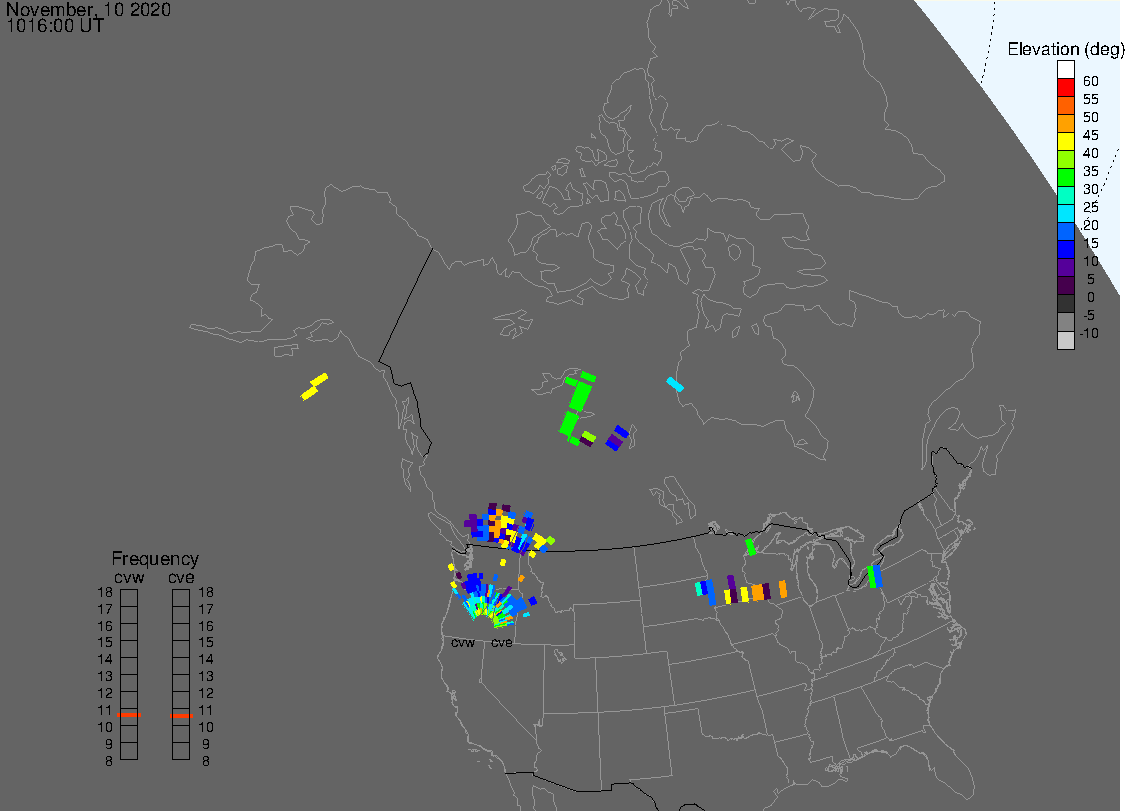Screen dimensions: 1125x811
Task: Pick the pure blue 10–15 elevation swatch
Action: point(1065,250)
